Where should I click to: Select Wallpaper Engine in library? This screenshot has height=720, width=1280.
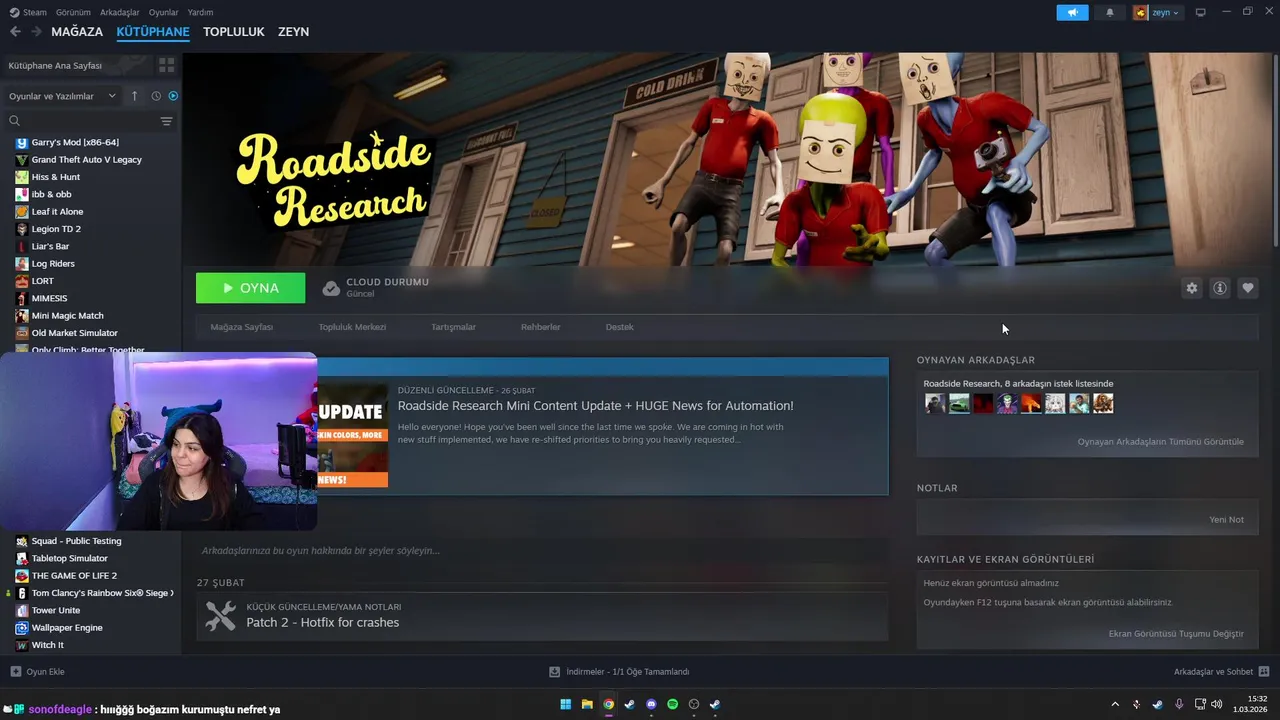pos(67,628)
